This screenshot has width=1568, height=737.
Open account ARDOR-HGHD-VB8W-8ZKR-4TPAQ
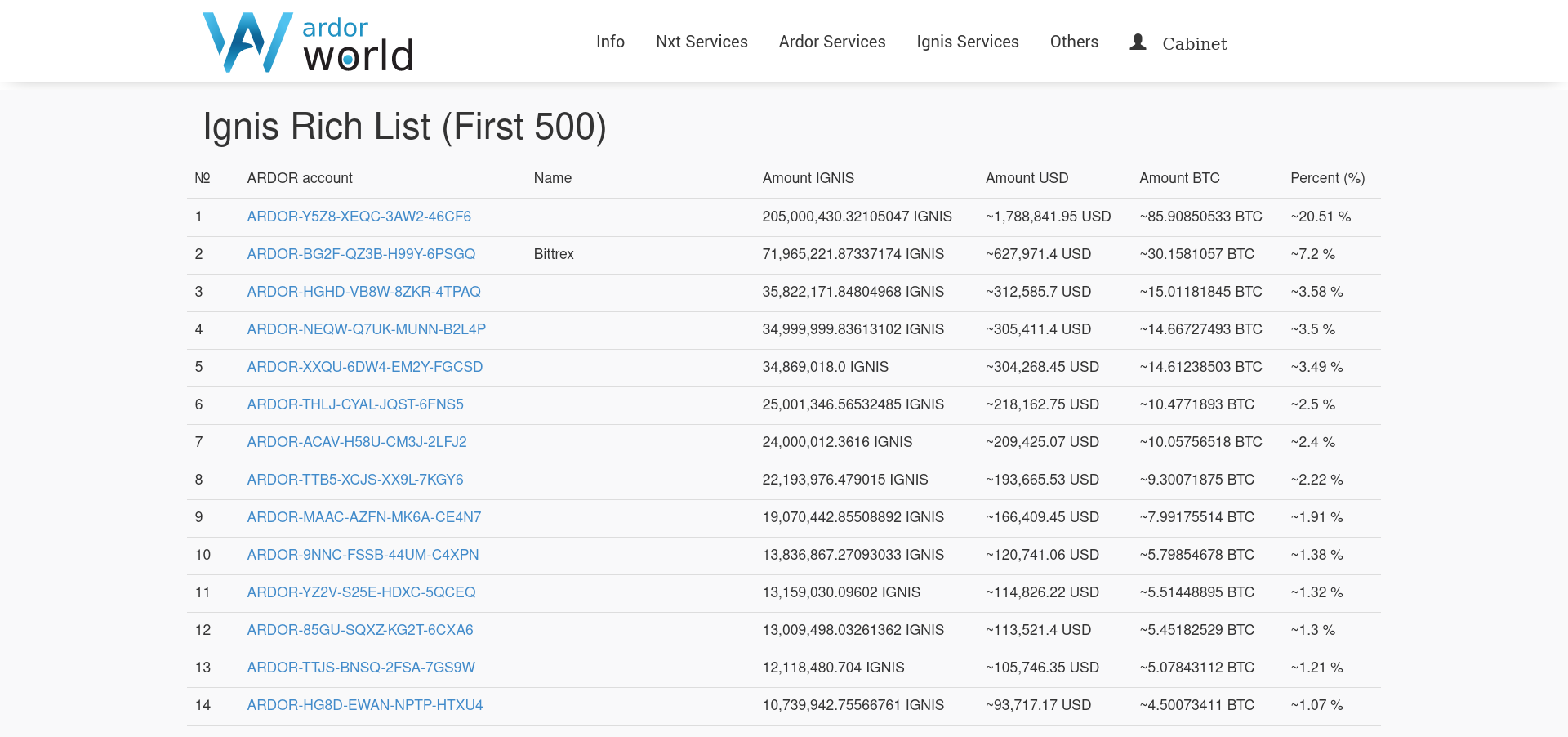[363, 292]
